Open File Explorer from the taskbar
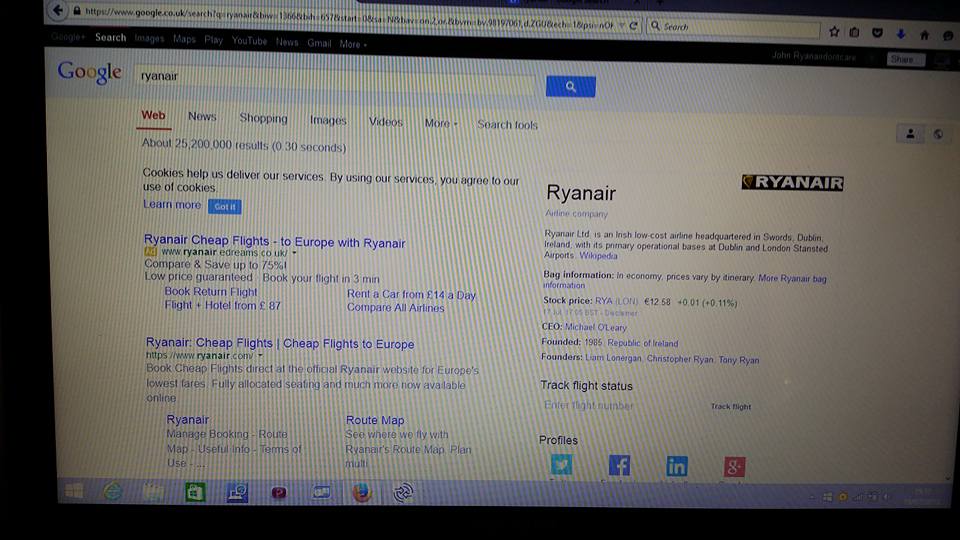 tap(153, 492)
